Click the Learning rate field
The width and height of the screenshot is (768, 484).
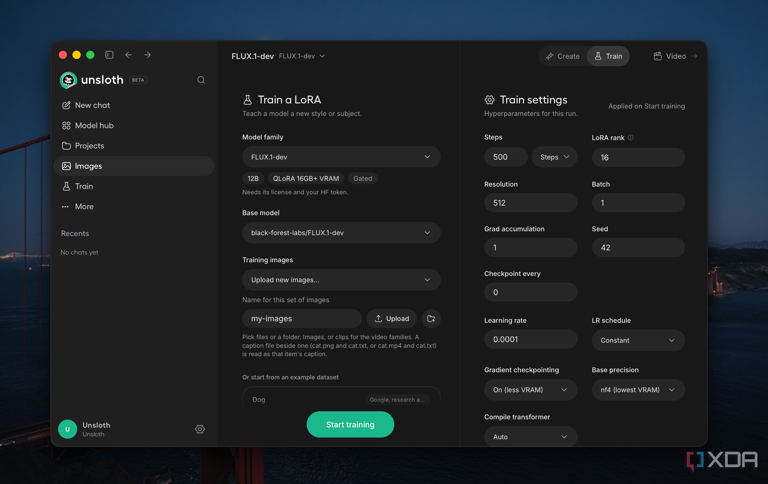pyautogui.click(x=530, y=339)
